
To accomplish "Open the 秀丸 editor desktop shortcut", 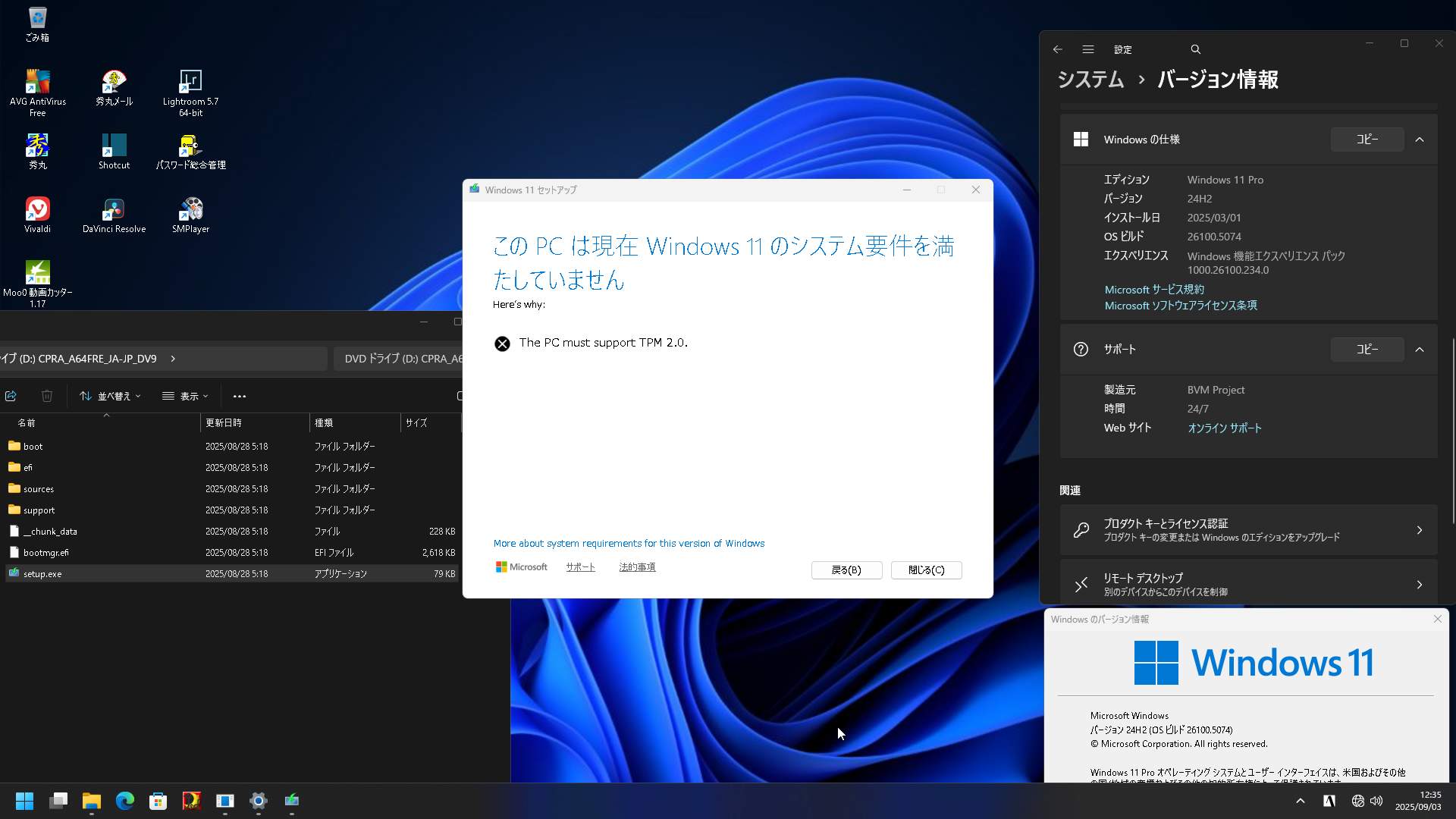I will tap(37, 151).
